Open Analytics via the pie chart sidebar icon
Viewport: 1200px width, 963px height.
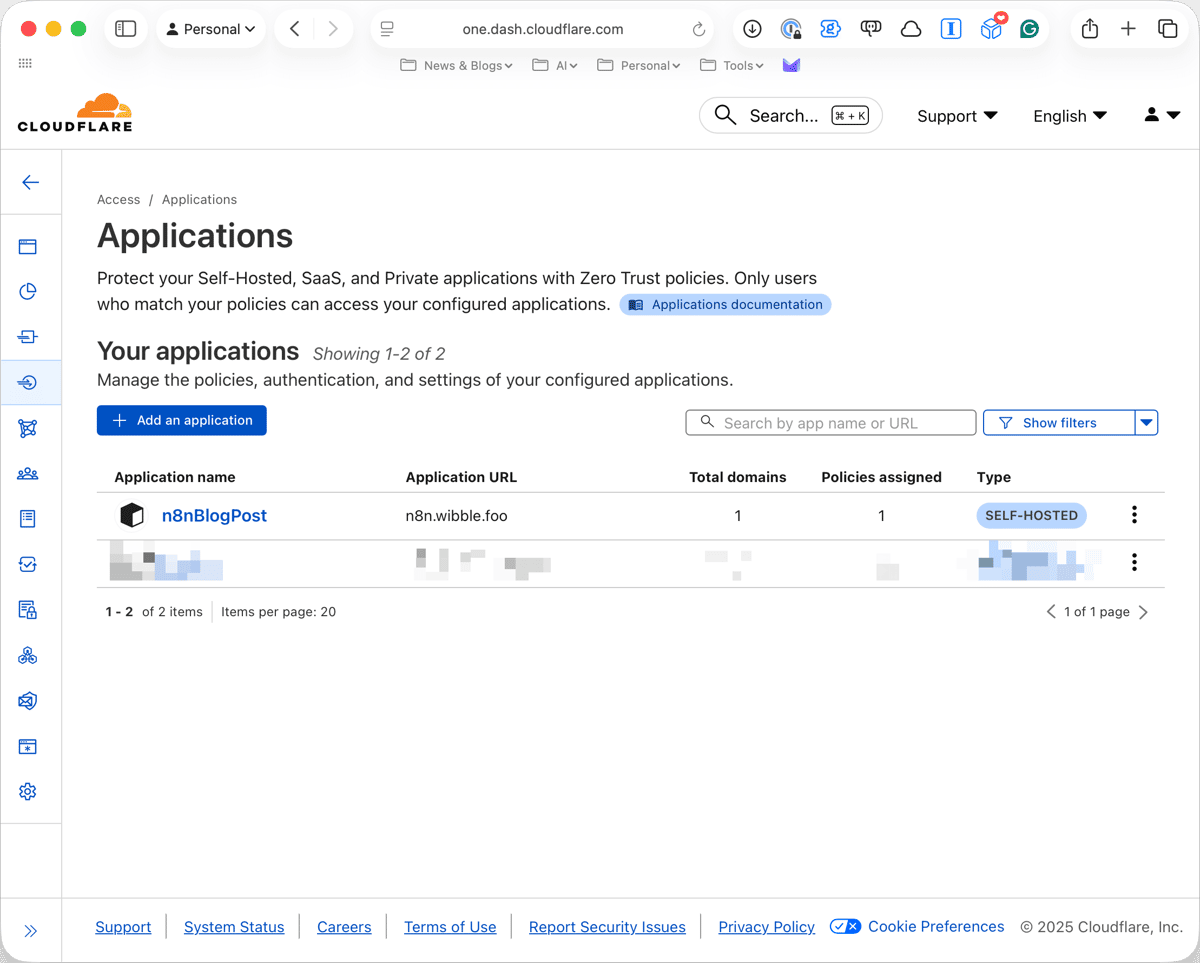pyautogui.click(x=28, y=291)
